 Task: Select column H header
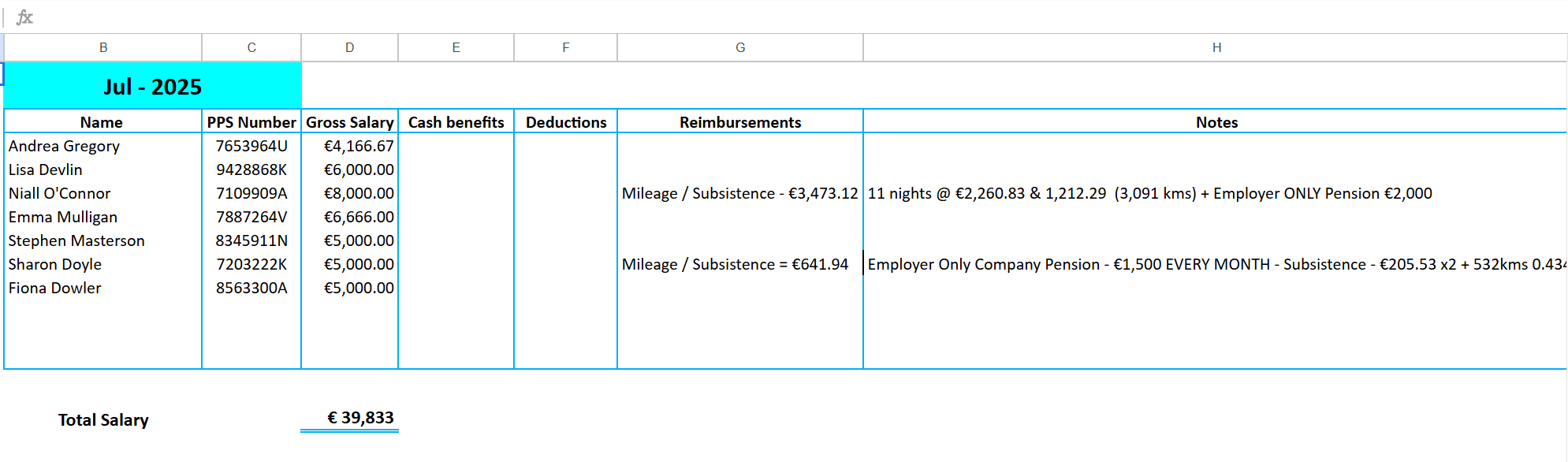pos(1216,47)
